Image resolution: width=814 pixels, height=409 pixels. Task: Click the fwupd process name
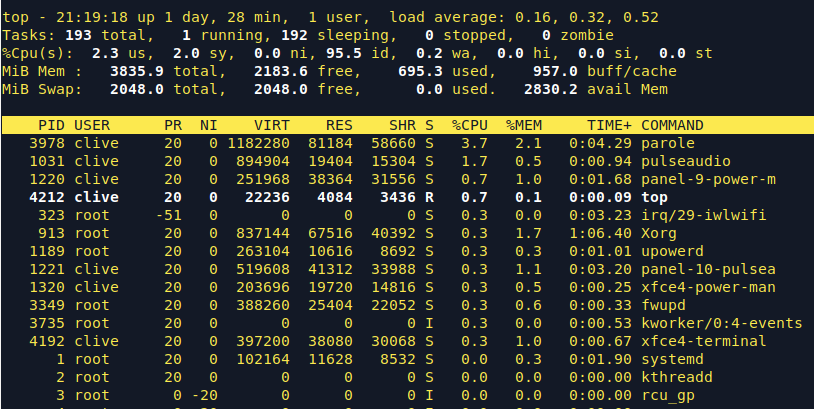(663, 306)
